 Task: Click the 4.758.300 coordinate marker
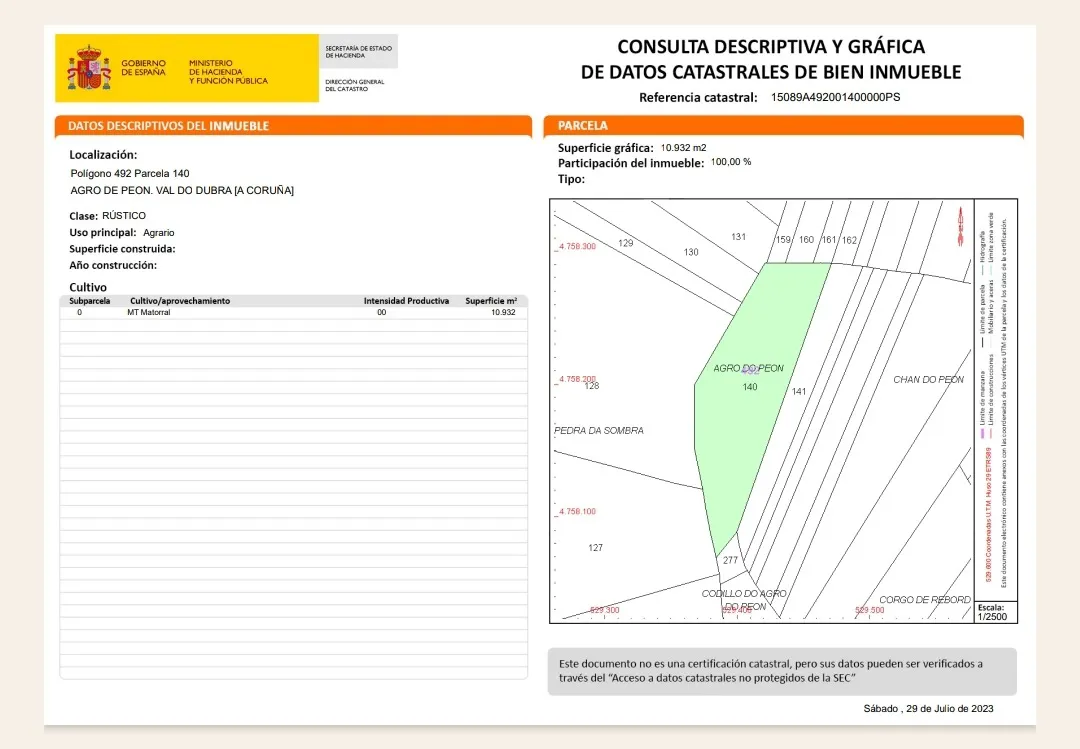point(577,246)
